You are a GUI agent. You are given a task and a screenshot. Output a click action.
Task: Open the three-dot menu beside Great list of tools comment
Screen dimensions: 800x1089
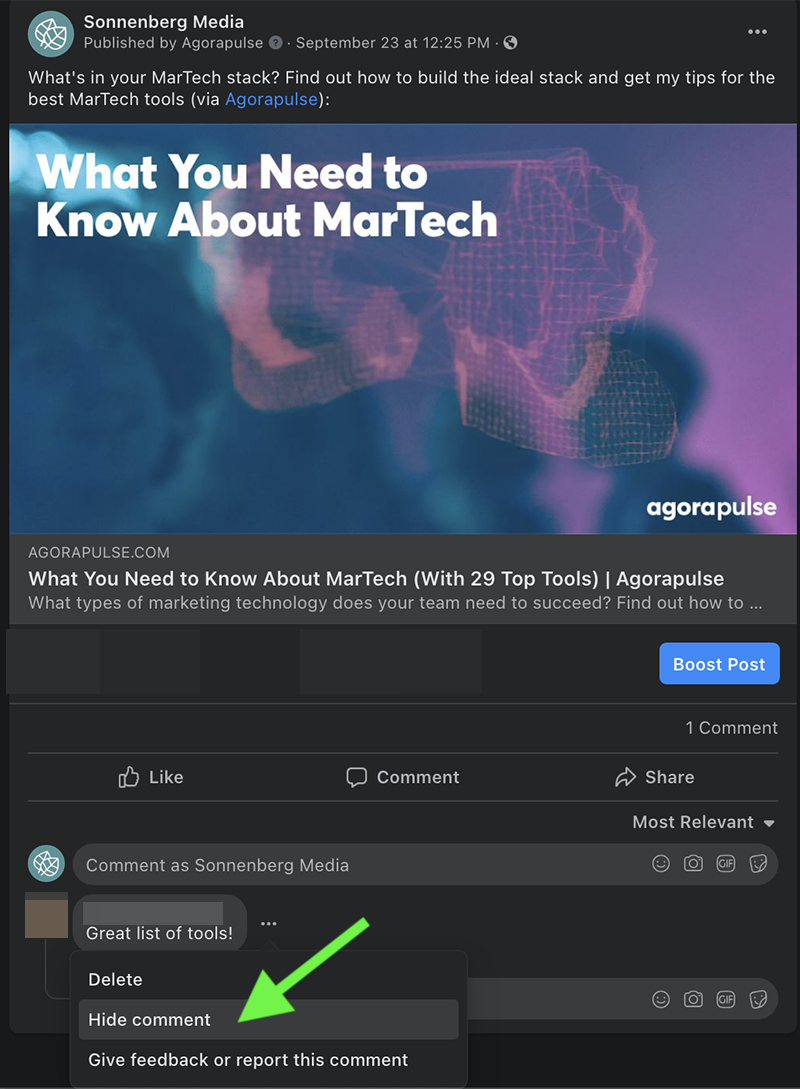tap(269, 924)
